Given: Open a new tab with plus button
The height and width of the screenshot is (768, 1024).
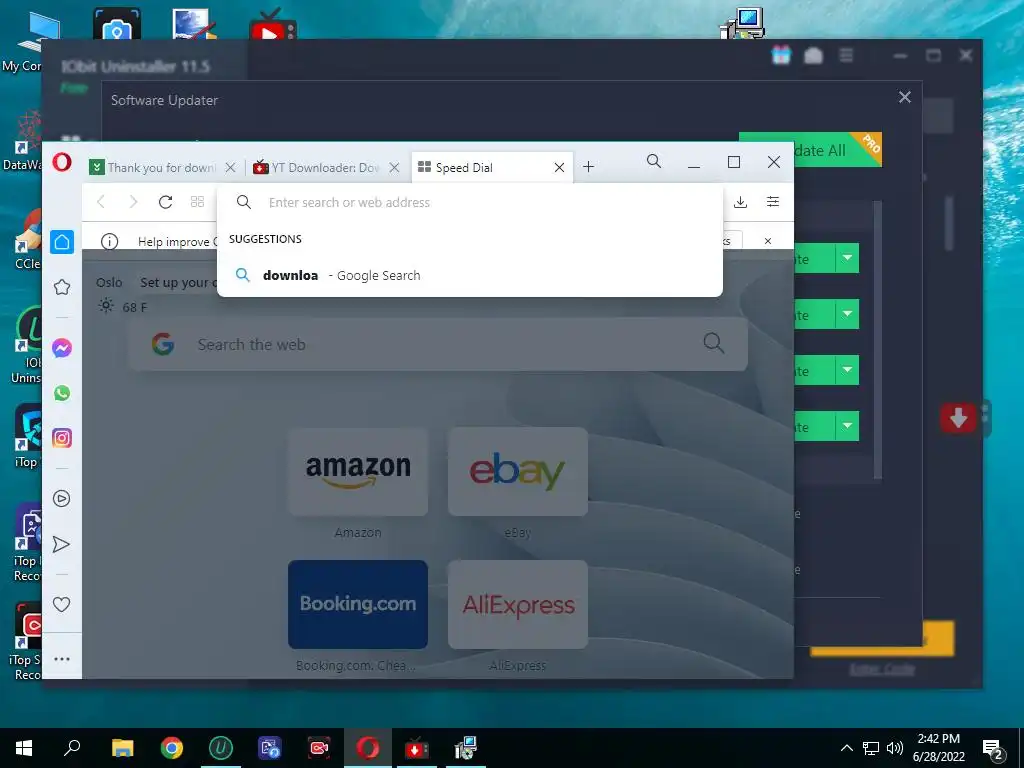Looking at the screenshot, I should 588,167.
